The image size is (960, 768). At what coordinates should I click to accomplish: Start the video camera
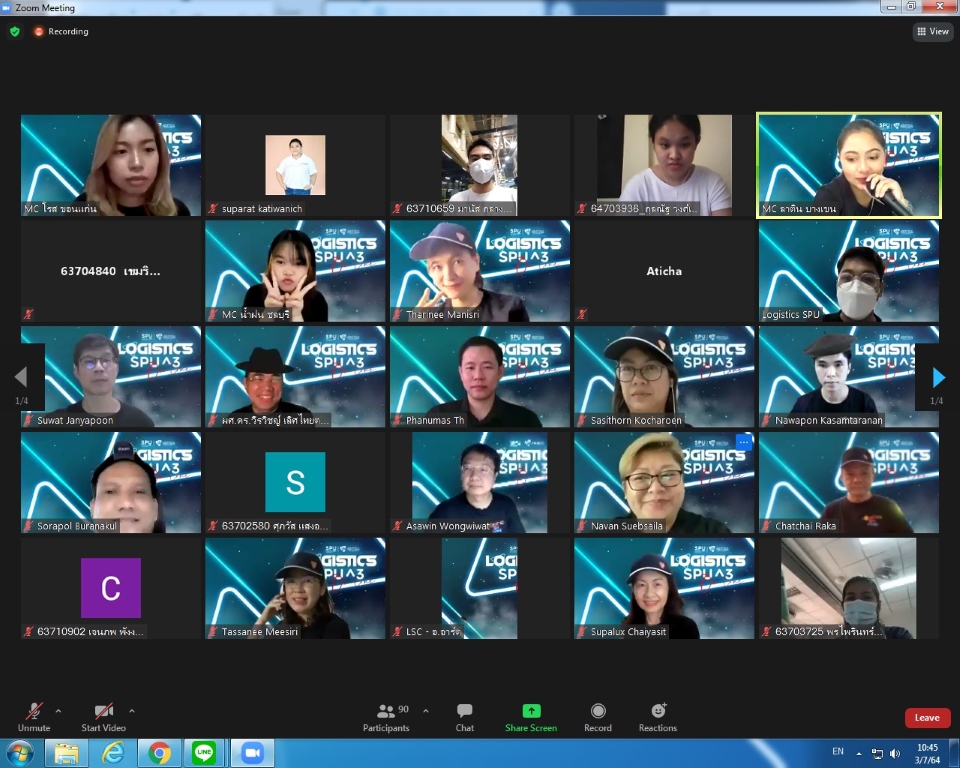point(103,717)
